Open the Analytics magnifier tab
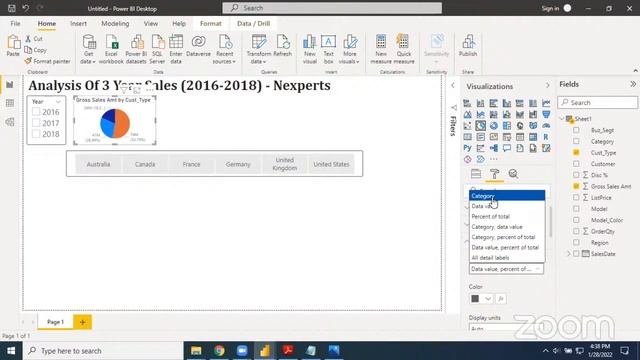Image resolution: width=640 pixels, height=360 pixels. (x=513, y=174)
